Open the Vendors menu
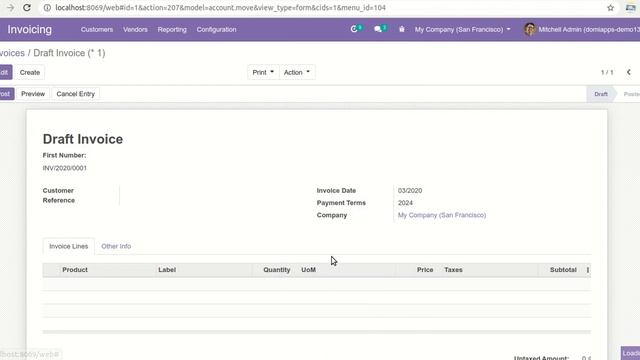Screen dimensions: 640x360 [x=135, y=29]
